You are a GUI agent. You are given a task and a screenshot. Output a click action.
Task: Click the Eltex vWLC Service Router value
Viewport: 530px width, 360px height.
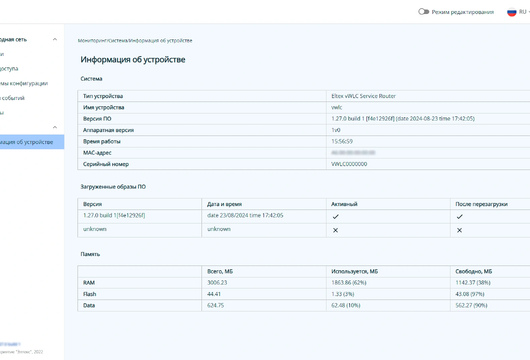click(363, 96)
